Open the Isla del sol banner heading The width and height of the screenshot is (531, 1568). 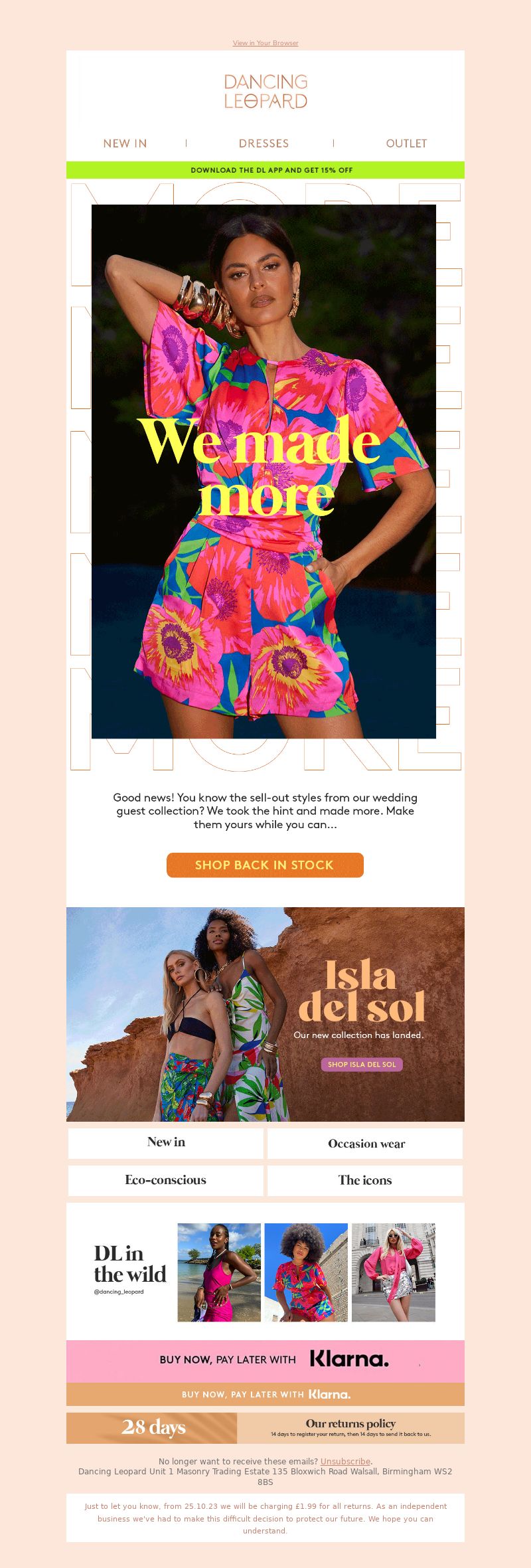tap(362, 992)
